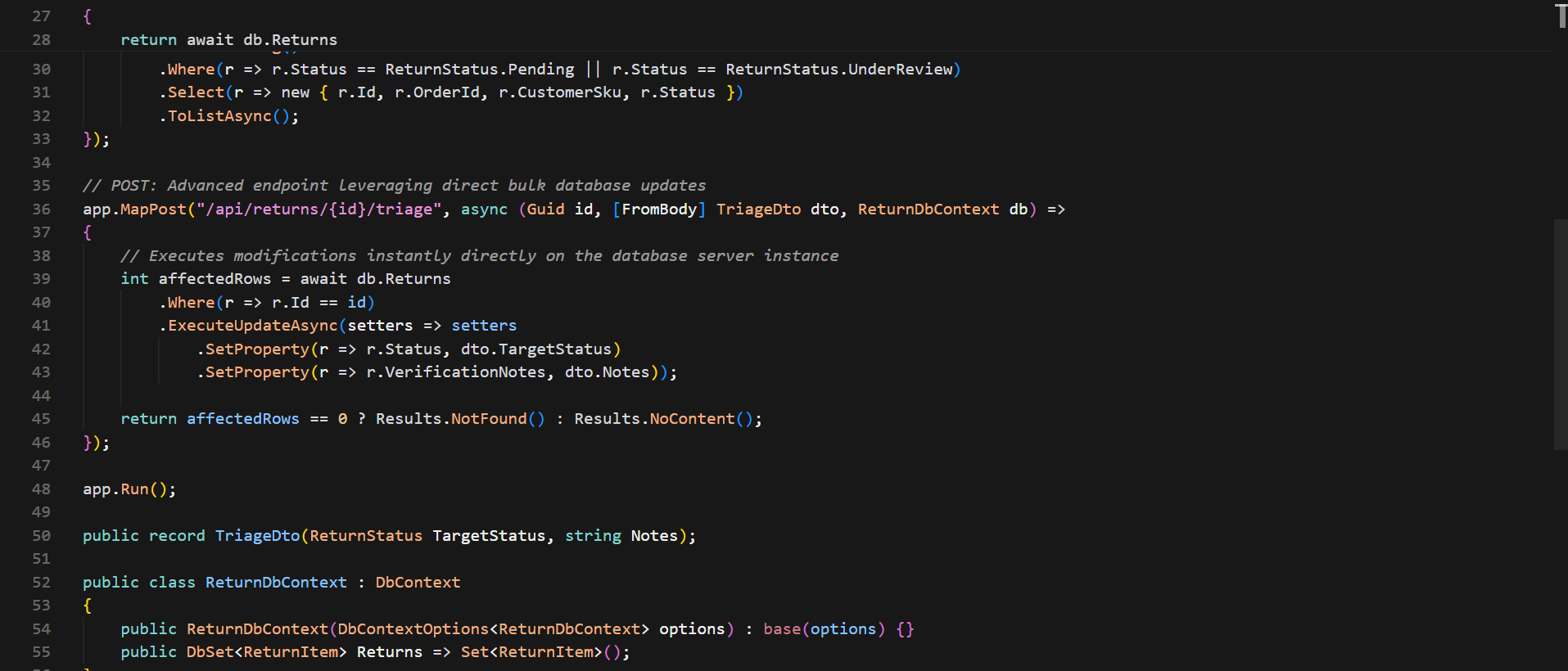Click the 'ToListAsync' method call
The height and width of the screenshot is (671, 1568).
pos(219,116)
